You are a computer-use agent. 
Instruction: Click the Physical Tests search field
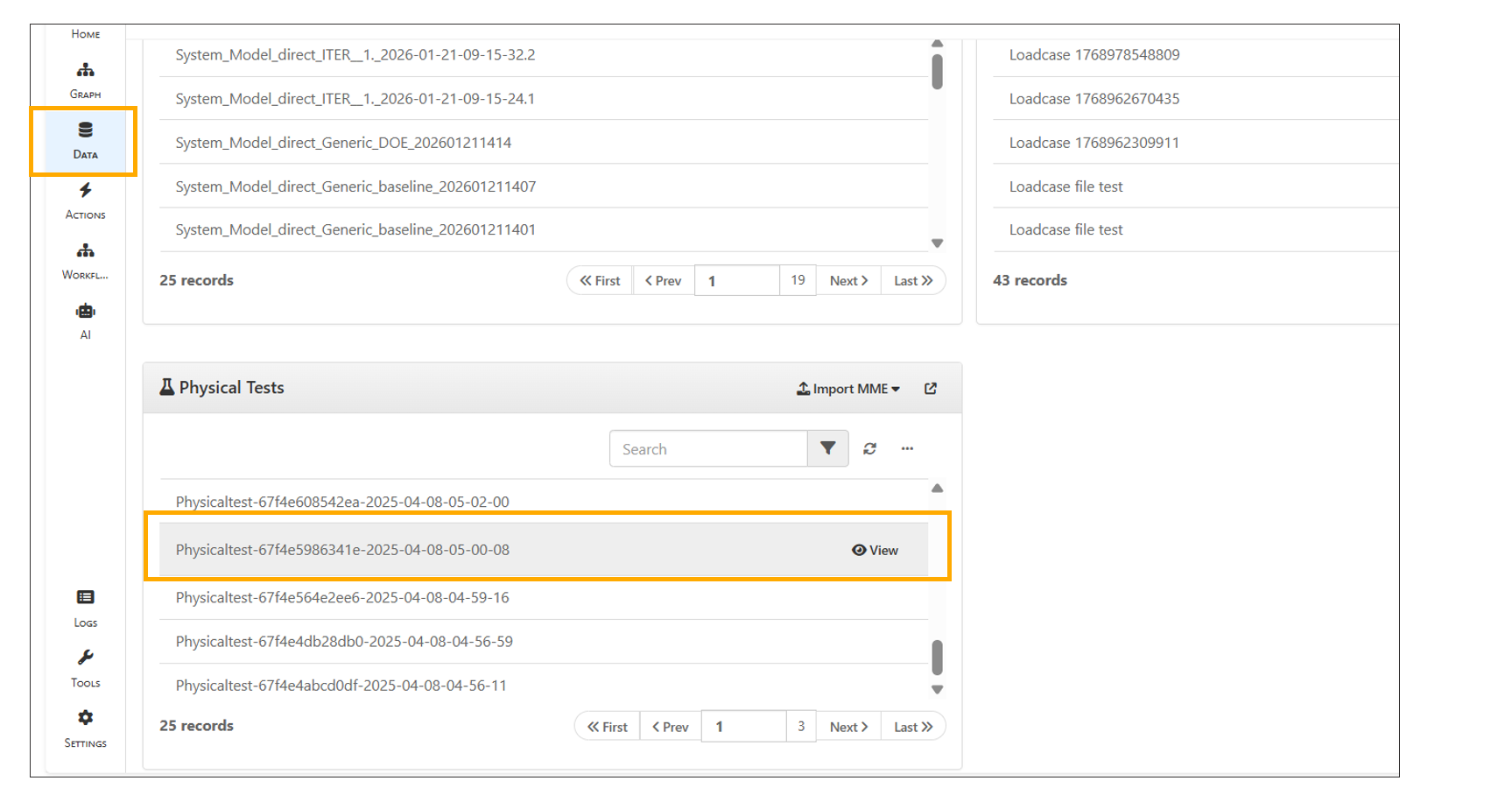coord(707,449)
